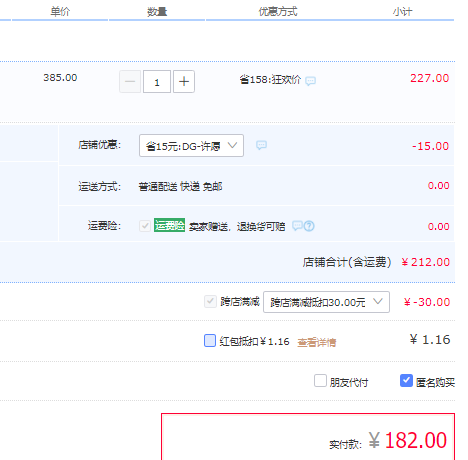Click the green 运费险 badge

pyautogui.click(x=169, y=225)
